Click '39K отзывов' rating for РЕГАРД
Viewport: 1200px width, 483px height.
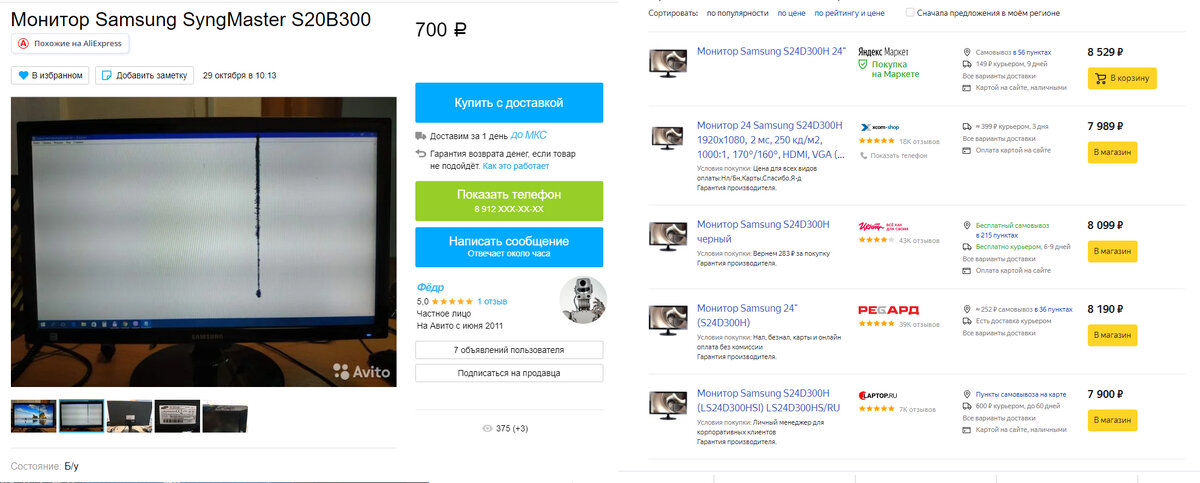919,324
